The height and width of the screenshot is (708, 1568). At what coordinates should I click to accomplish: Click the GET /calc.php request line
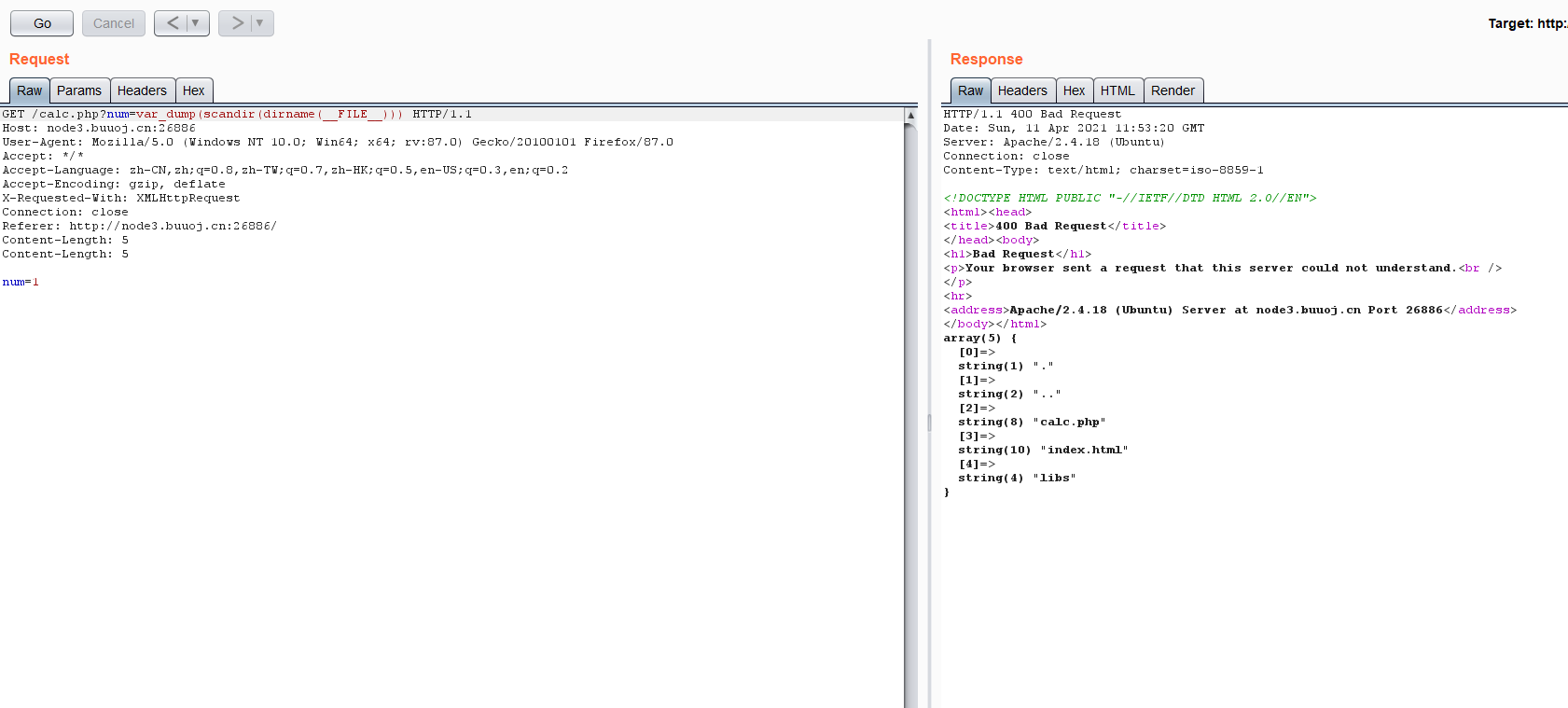237,114
